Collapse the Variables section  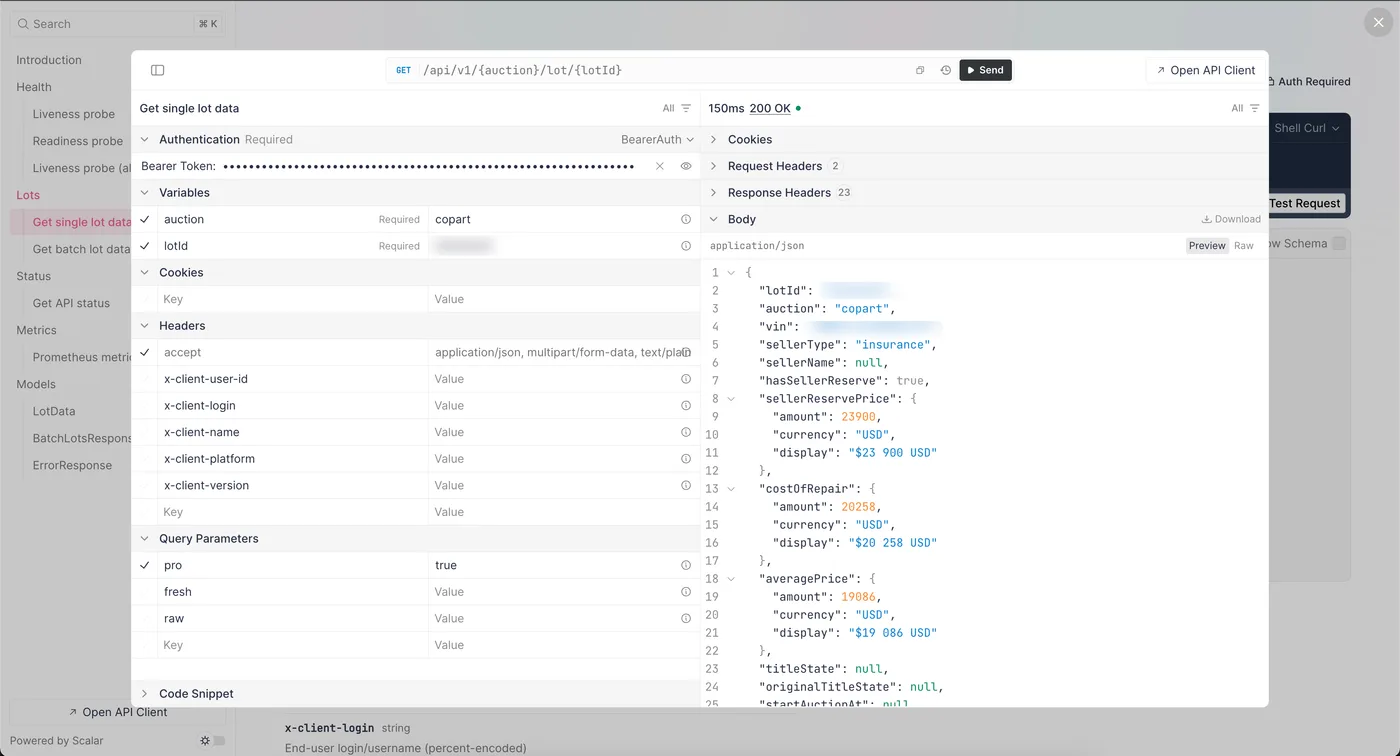tap(145, 192)
